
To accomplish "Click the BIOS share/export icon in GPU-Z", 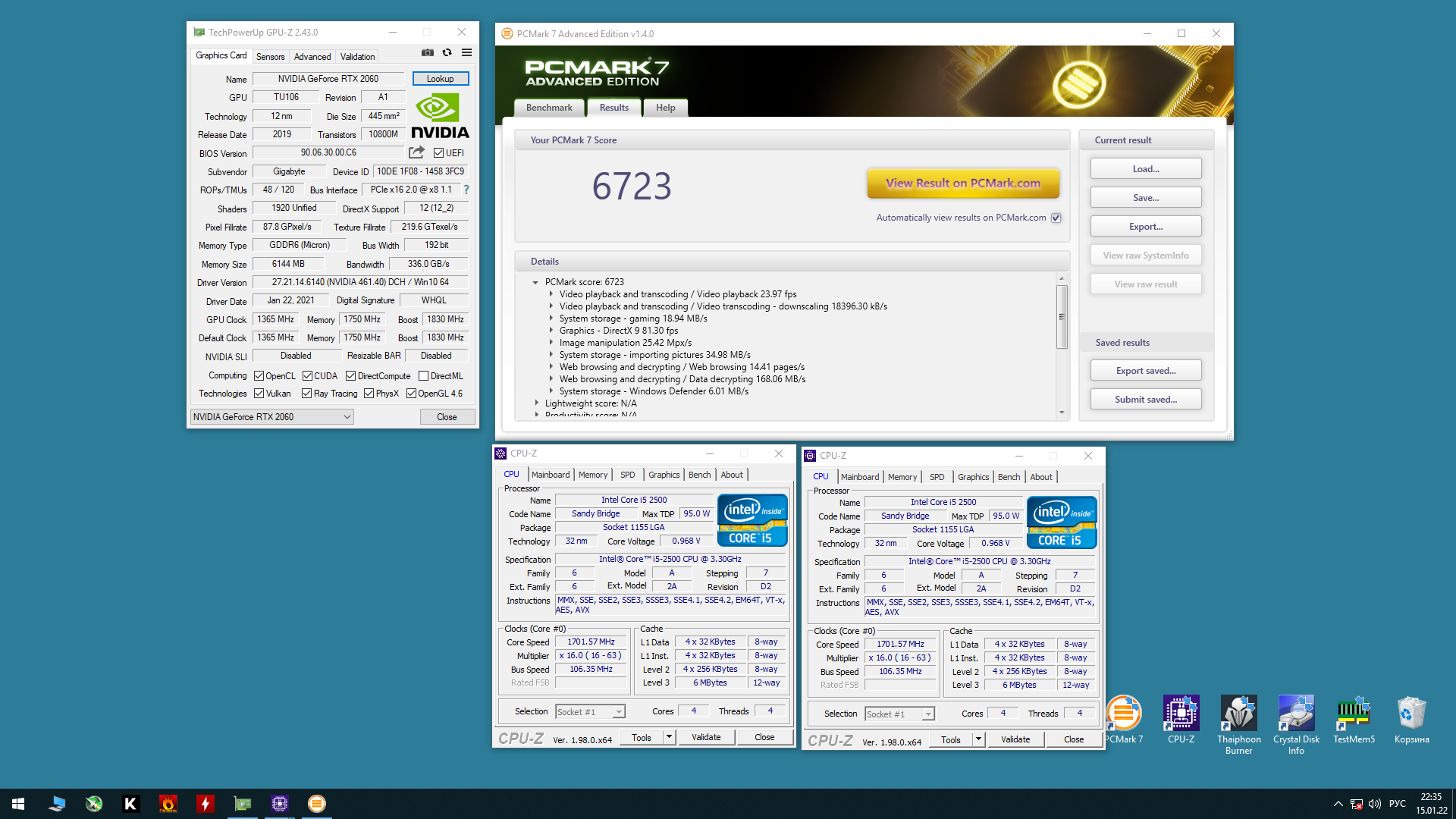I will point(416,152).
